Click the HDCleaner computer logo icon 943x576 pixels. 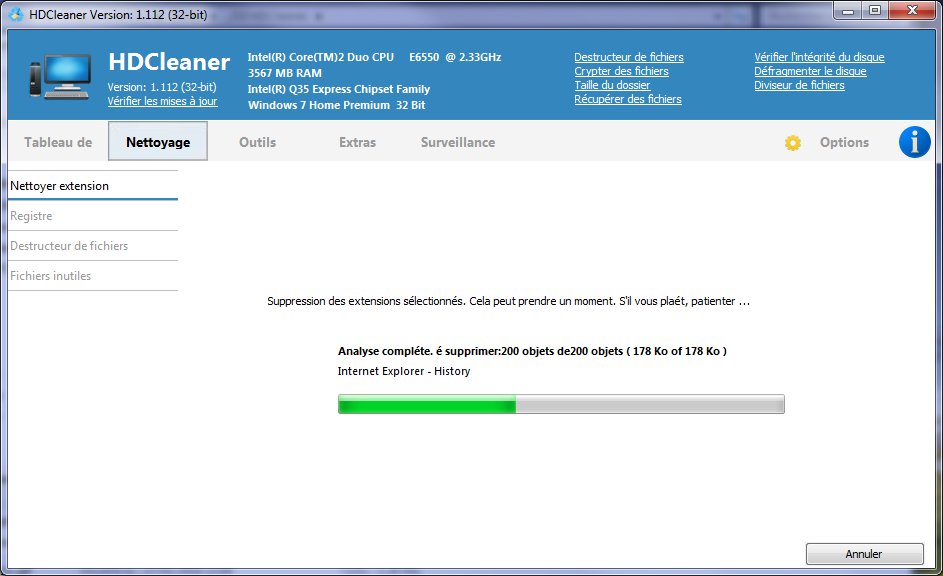pos(60,76)
